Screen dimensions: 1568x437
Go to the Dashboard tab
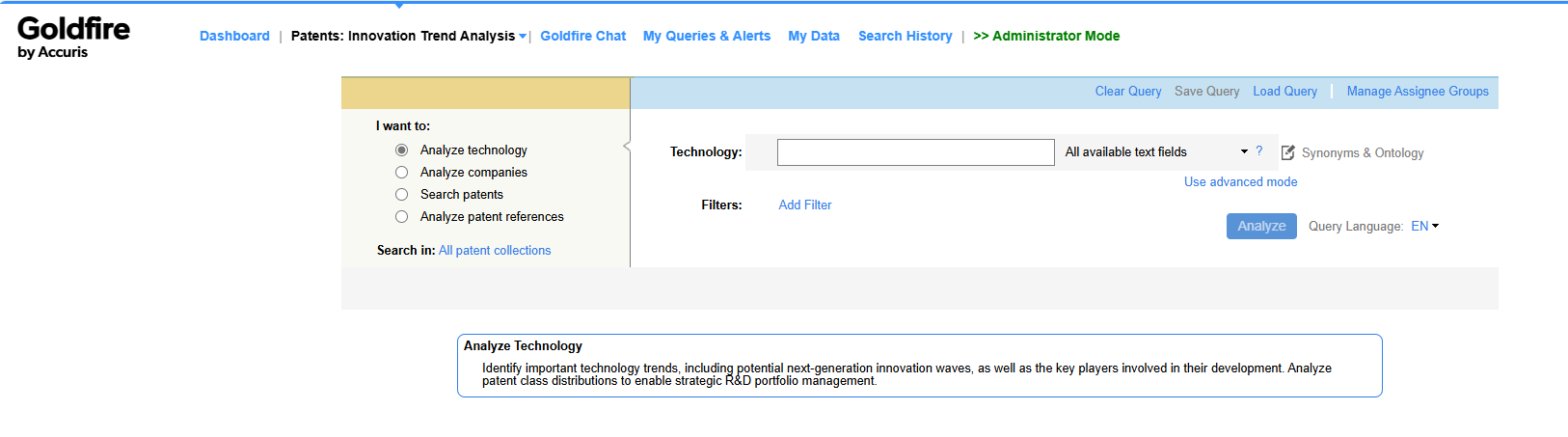pos(234,37)
